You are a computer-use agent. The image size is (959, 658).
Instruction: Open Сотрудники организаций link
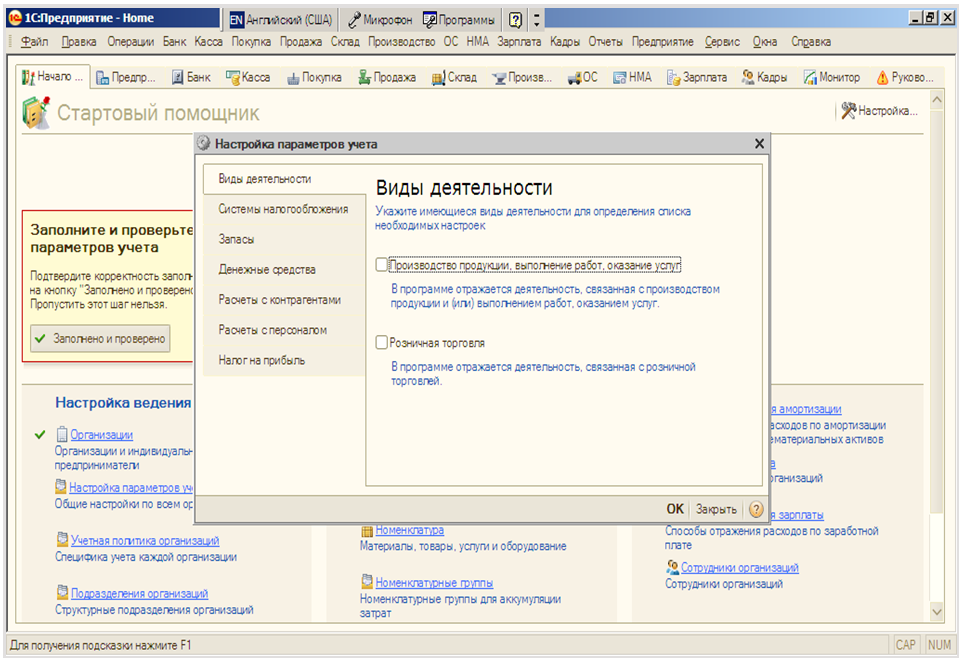pos(740,567)
